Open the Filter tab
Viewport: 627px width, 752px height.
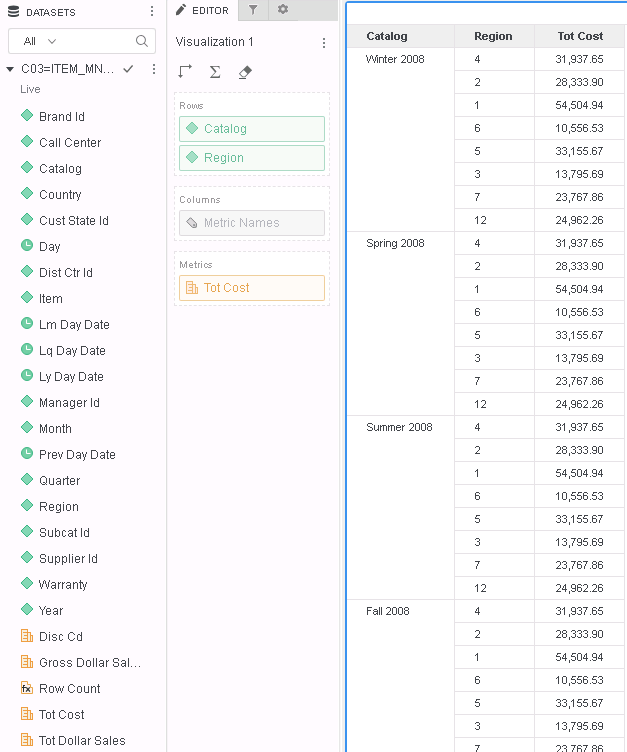253,10
